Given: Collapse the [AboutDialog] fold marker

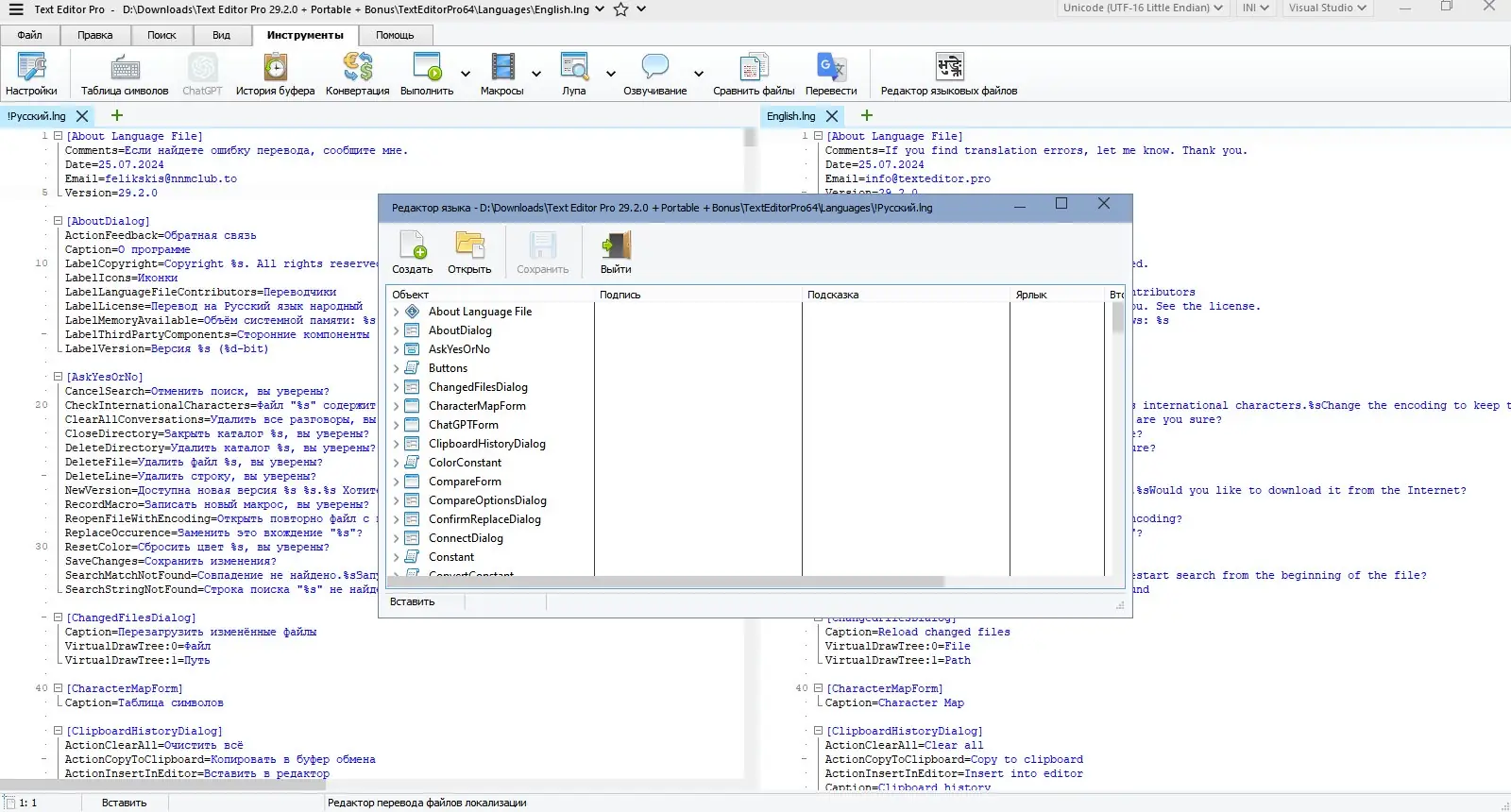Looking at the screenshot, I should pyautogui.click(x=58, y=221).
